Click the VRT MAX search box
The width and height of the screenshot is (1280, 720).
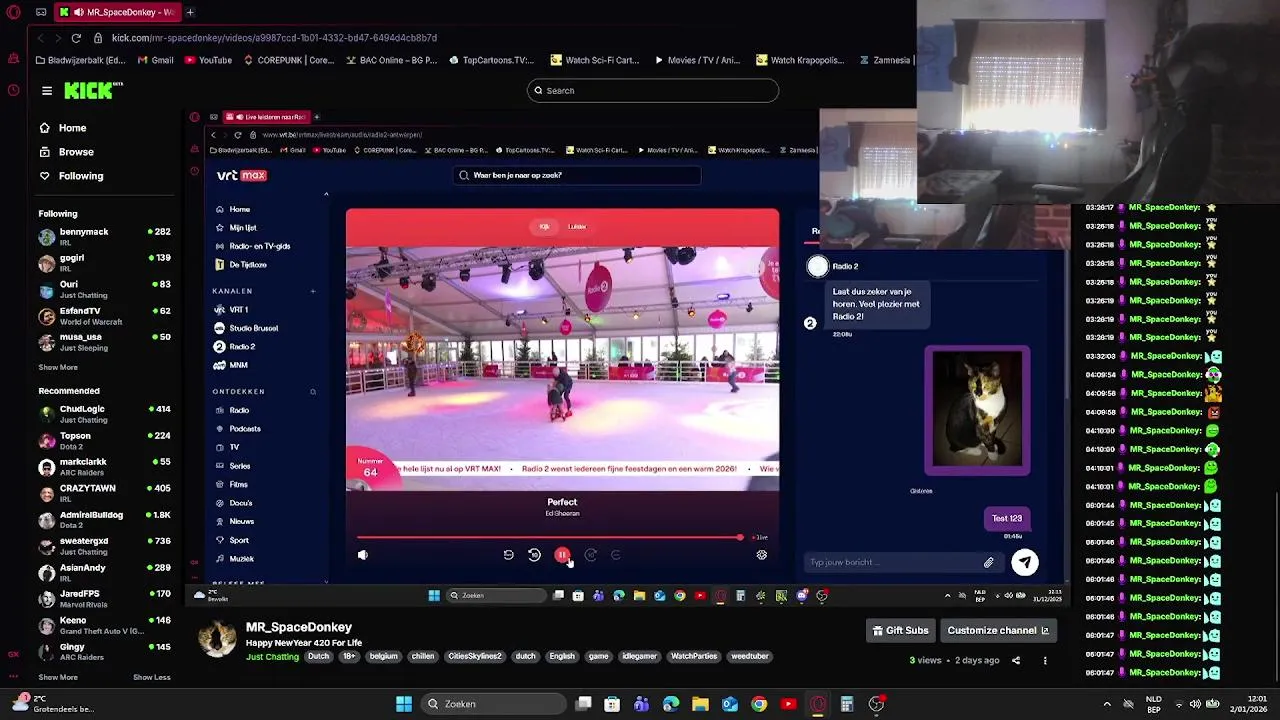576,175
